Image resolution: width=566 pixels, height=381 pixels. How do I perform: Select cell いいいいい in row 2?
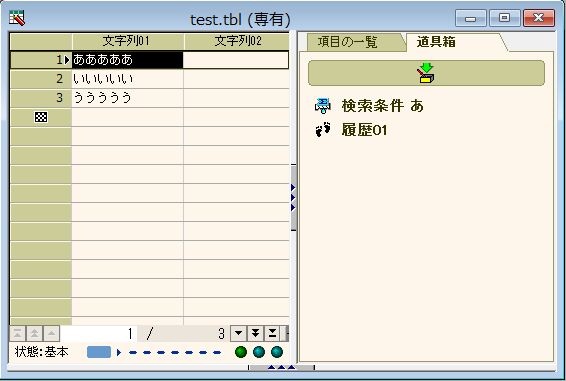coord(127,79)
